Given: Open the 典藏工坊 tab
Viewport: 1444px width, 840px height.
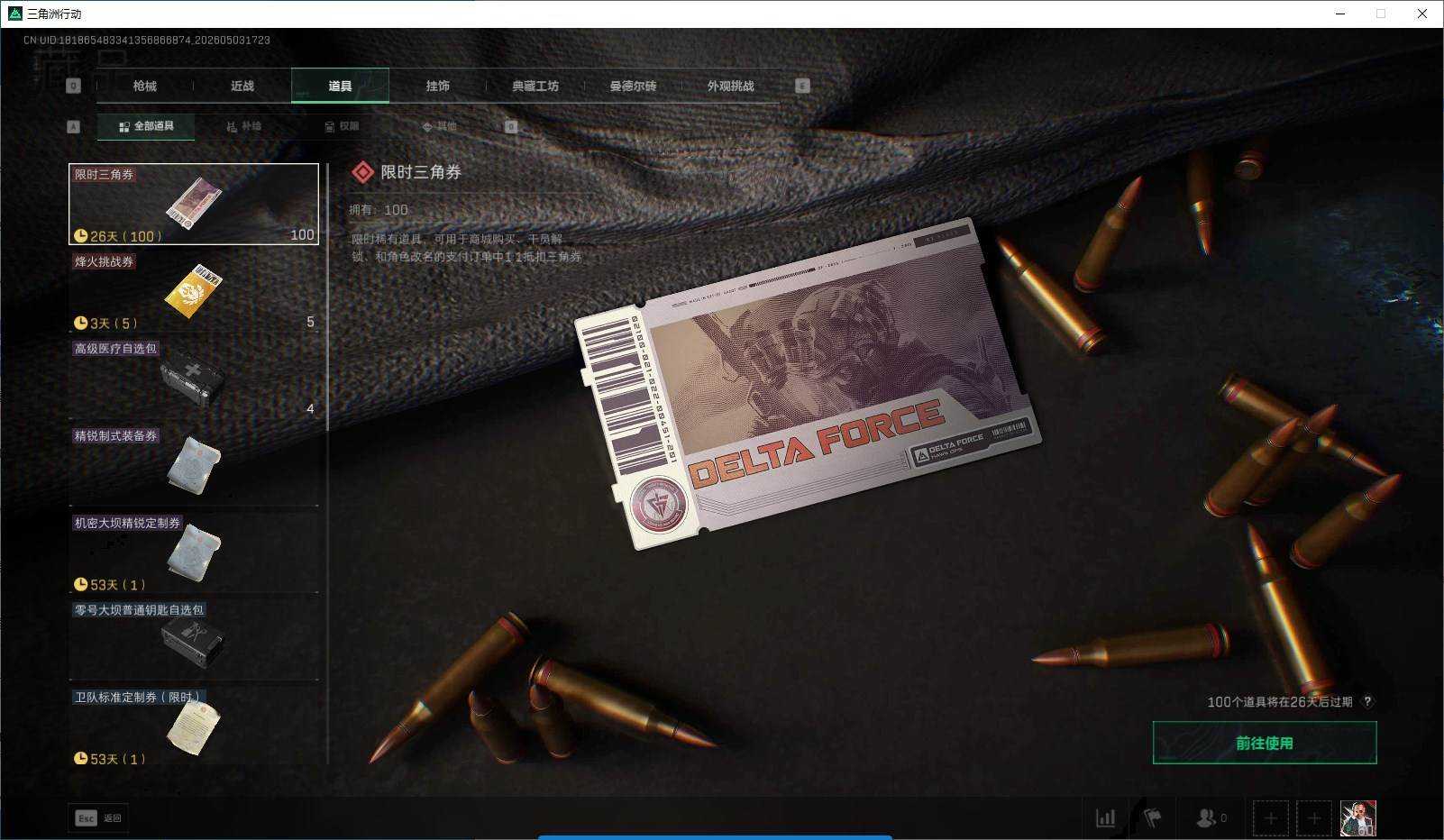Looking at the screenshot, I should (x=535, y=86).
